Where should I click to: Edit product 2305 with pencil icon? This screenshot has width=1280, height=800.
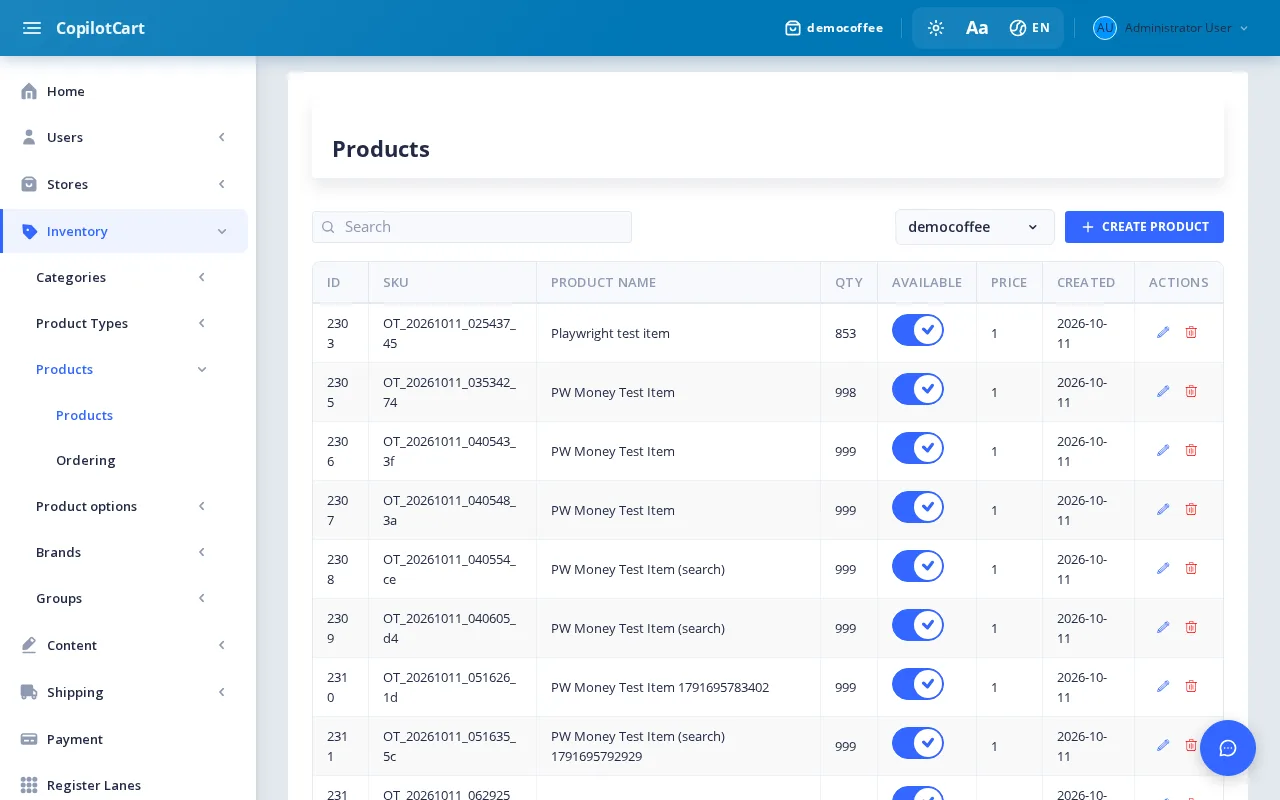click(1163, 391)
